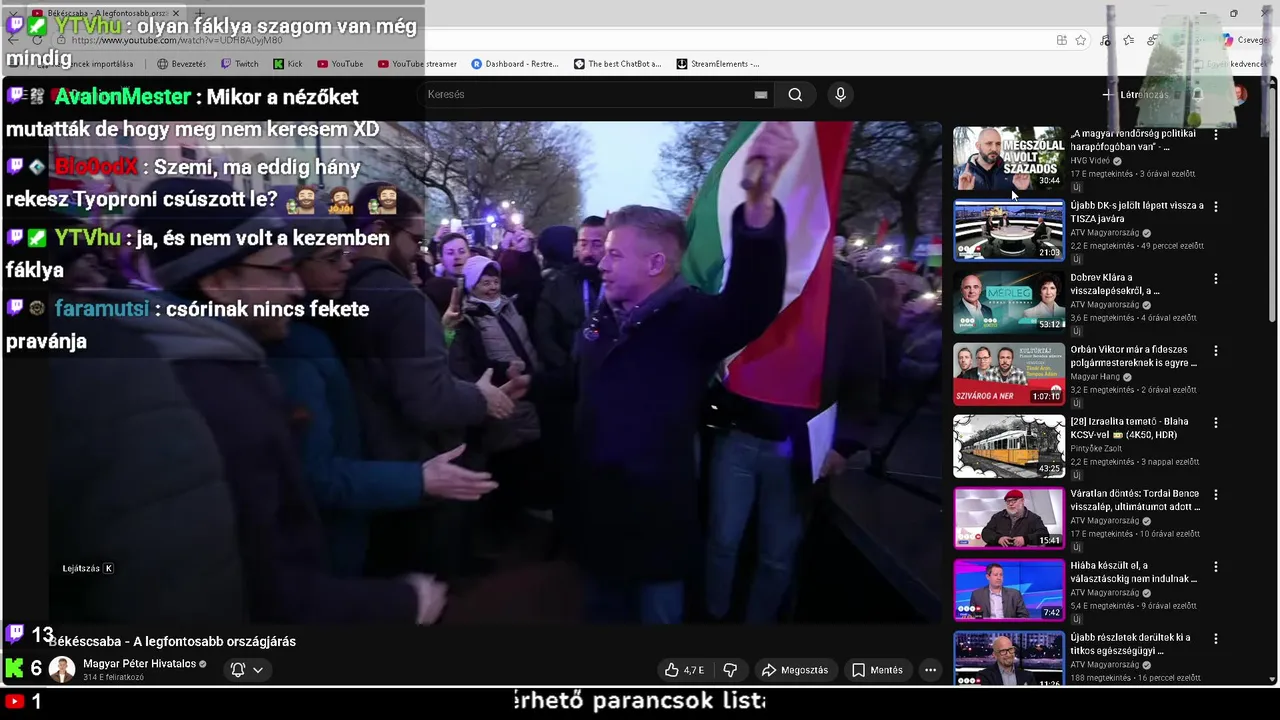Toggle the subscription notification bell
Screen dimensions: 1280x720
point(238,670)
